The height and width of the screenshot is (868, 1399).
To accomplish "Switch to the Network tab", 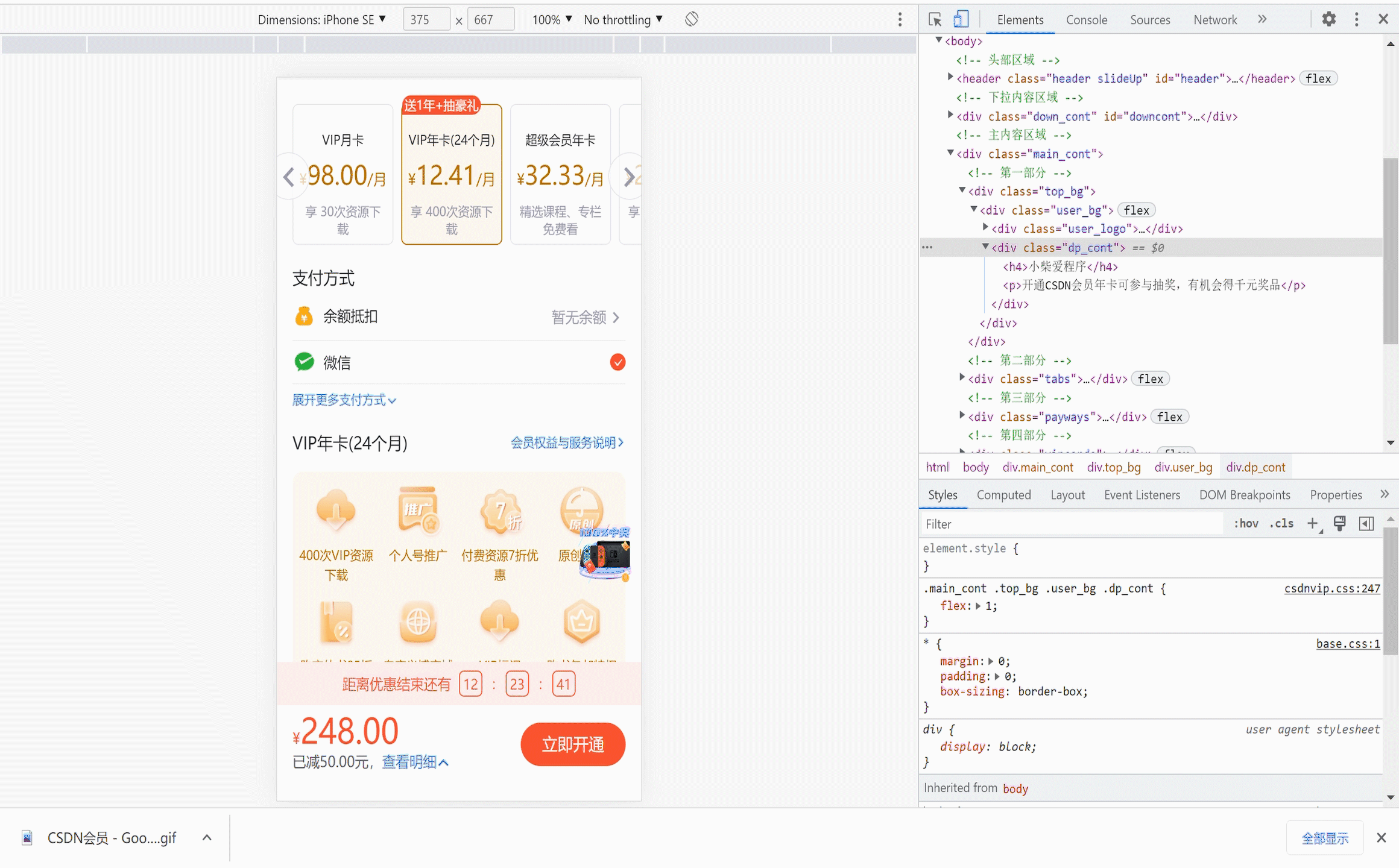I will point(1215,19).
